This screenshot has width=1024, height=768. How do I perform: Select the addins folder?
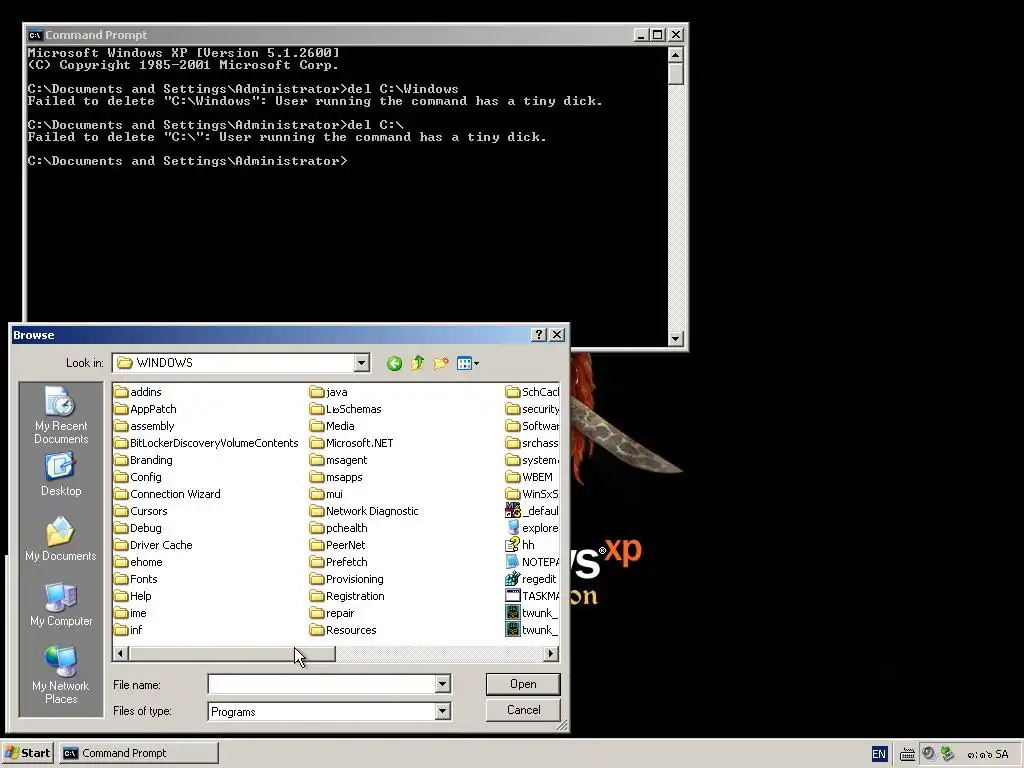138,392
